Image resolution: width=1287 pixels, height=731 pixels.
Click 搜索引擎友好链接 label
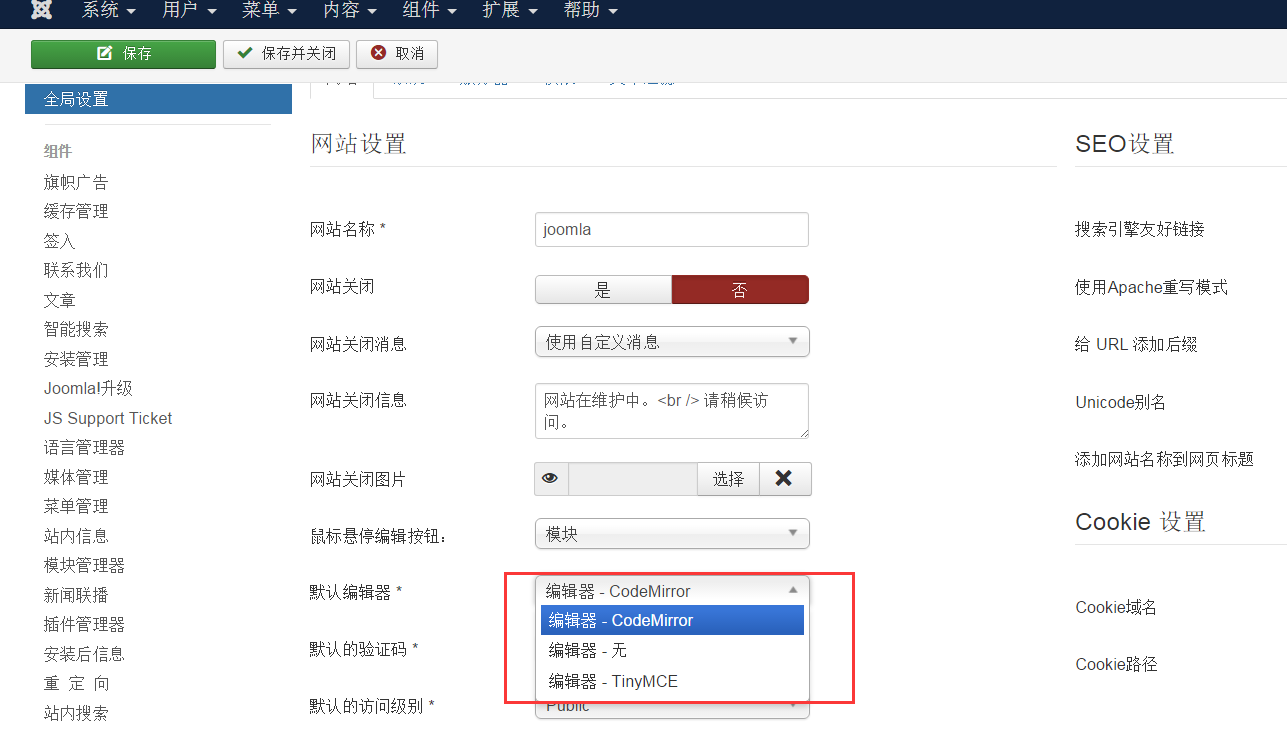click(x=1140, y=229)
